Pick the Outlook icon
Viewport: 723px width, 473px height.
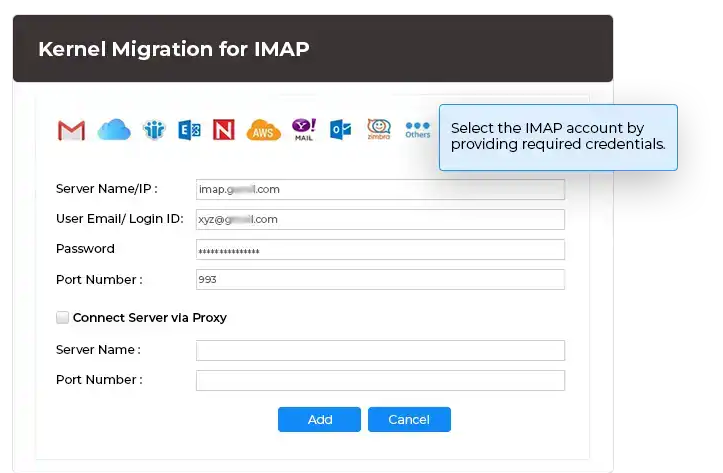click(340, 130)
